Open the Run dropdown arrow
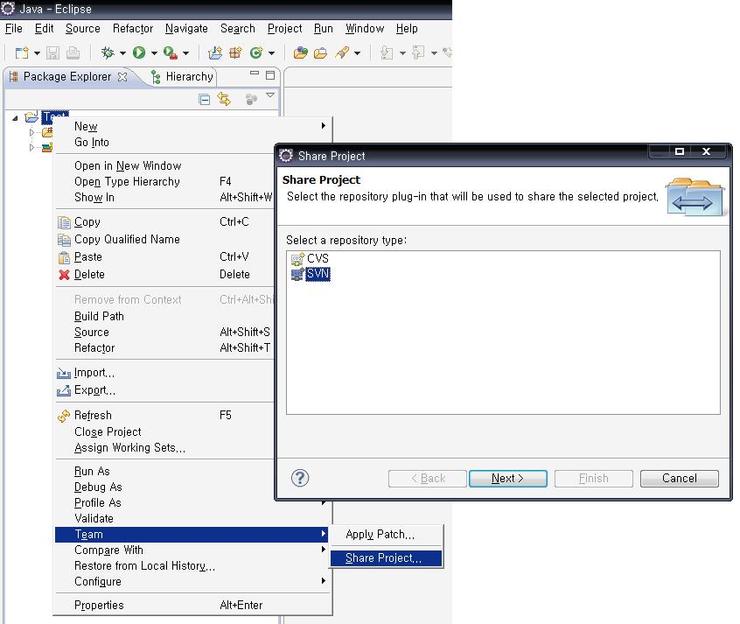Screen dimensions: 740x624 coord(154,53)
